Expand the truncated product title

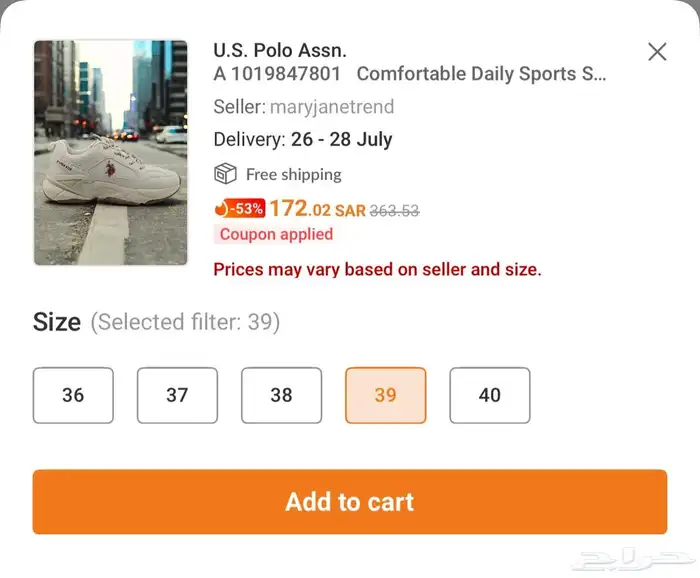(x=480, y=74)
